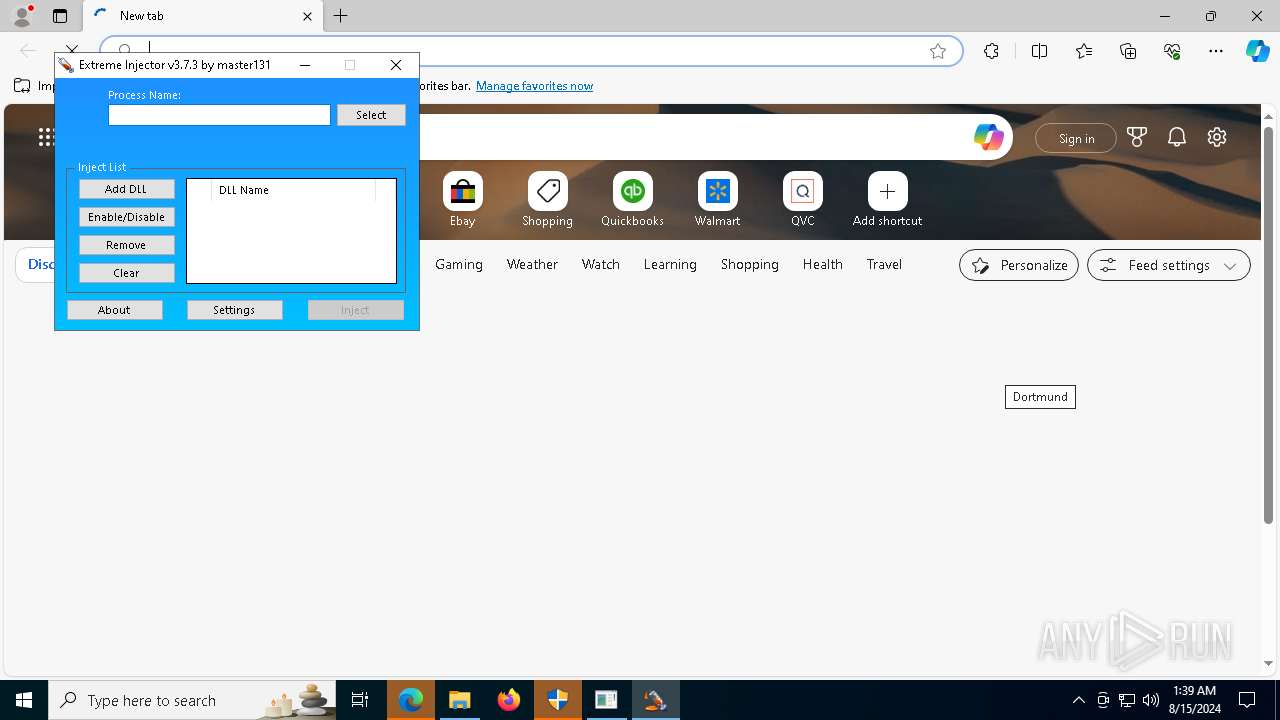Show hidden tray icons chevron

[x=1078, y=700]
